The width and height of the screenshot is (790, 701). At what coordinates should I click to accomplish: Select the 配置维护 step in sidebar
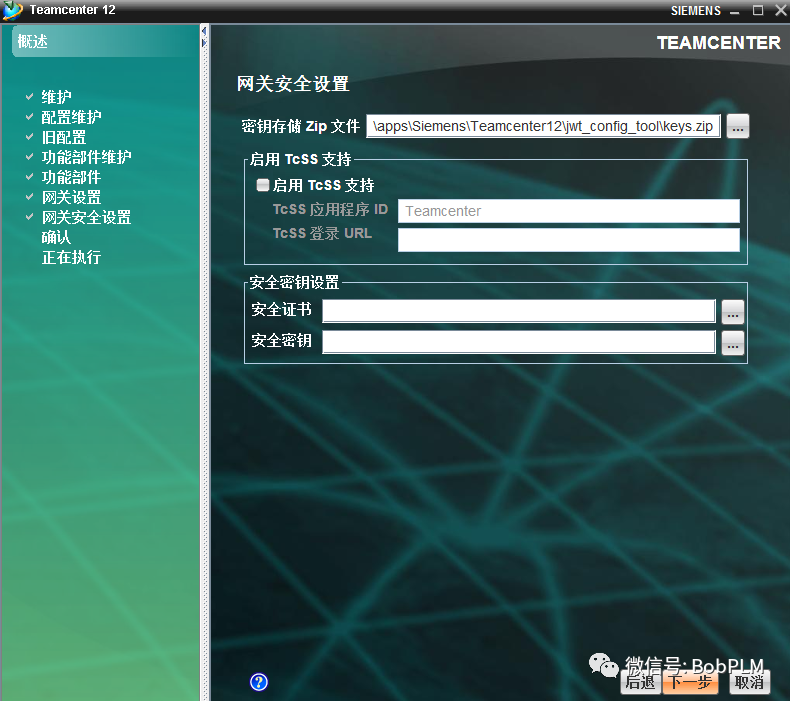(71, 117)
